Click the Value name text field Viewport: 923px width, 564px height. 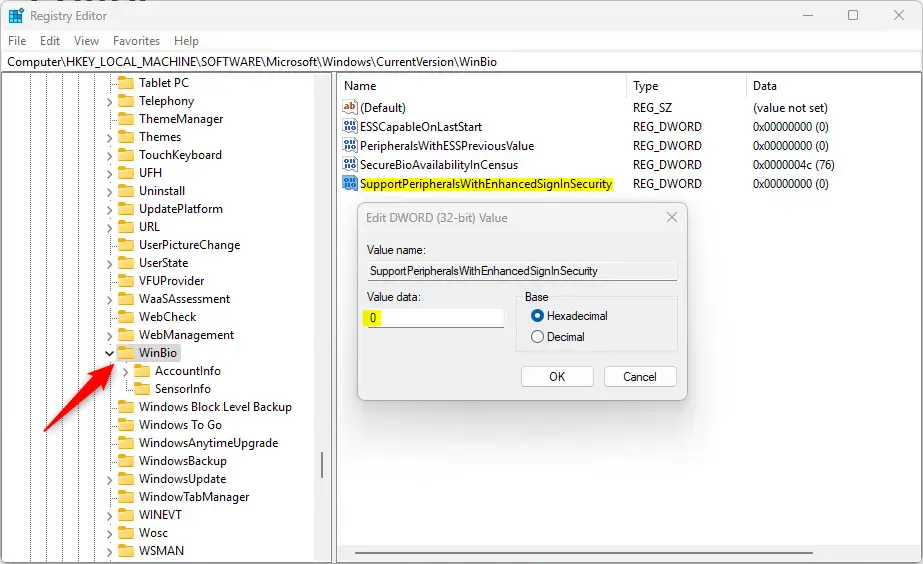(522, 271)
